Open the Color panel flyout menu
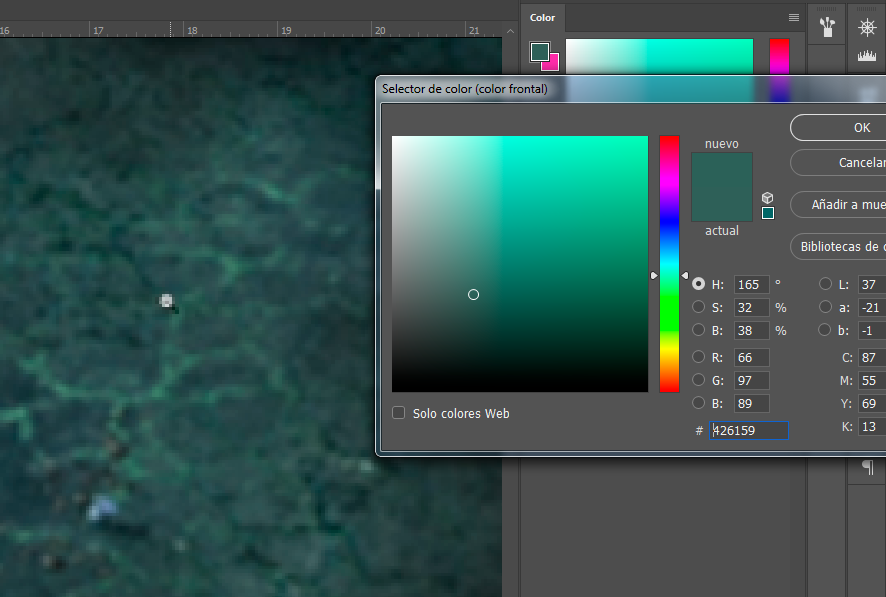This screenshot has height=597, width=886. [x=793, y=18]
